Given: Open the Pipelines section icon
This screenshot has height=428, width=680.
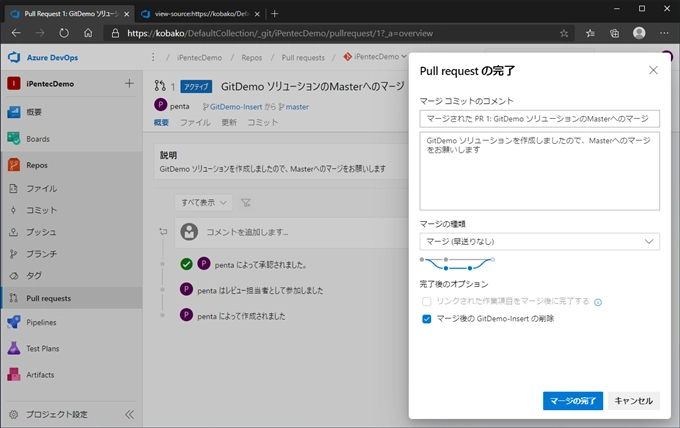Looking at the screenshot, I should pyautogui.click(x=14, y=322).
